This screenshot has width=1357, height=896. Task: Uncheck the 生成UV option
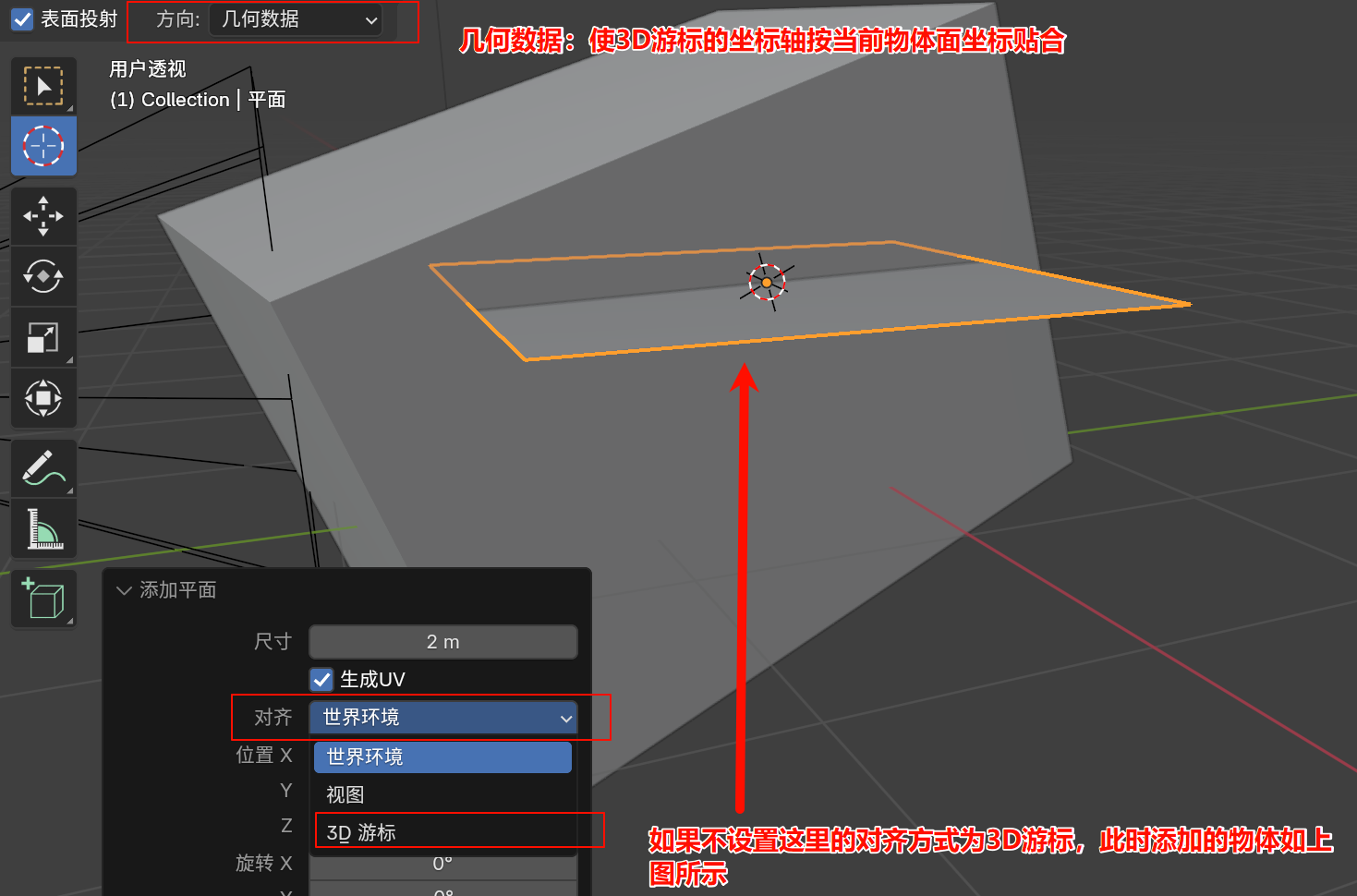(321, 679)
